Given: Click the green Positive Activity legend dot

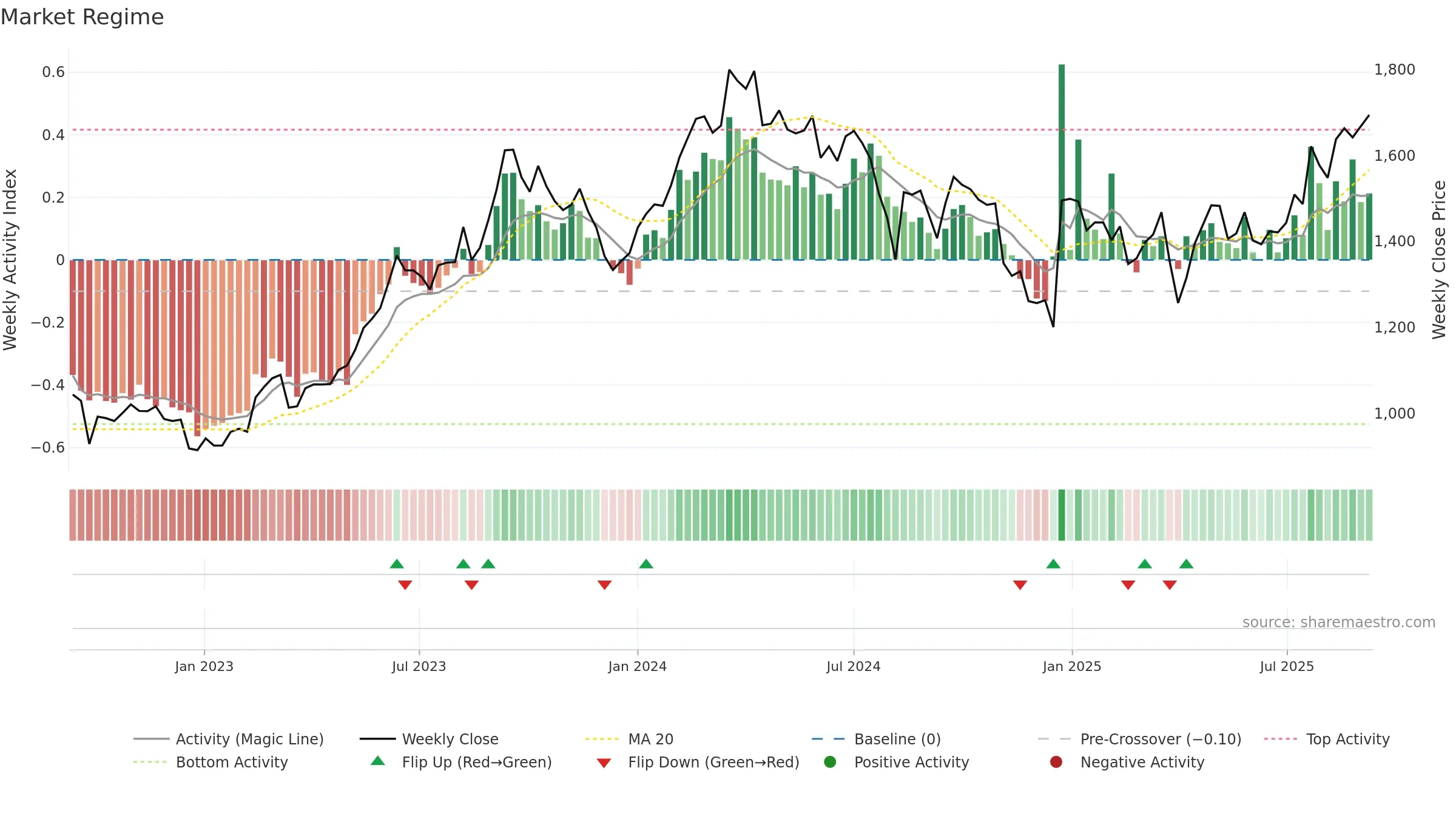Looking at the screenshot, I should [x=831, y=762].
